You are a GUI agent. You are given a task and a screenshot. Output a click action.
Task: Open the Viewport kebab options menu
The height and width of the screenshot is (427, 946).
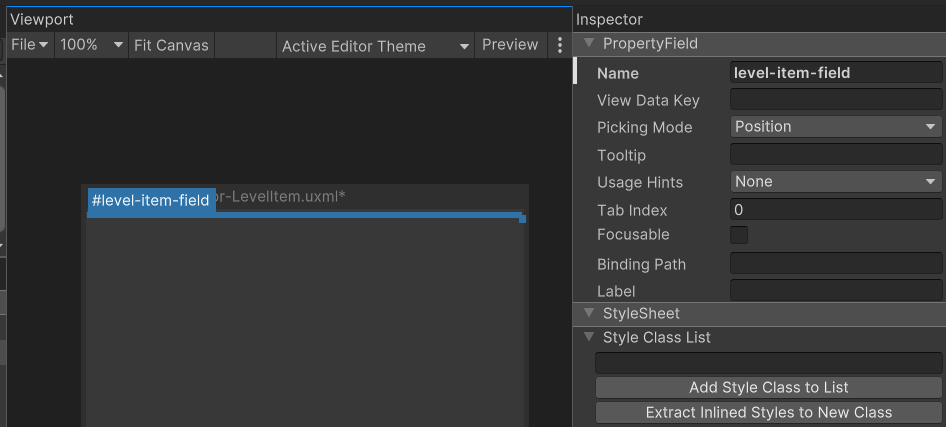pyautogui.click(x=560, y=45)
